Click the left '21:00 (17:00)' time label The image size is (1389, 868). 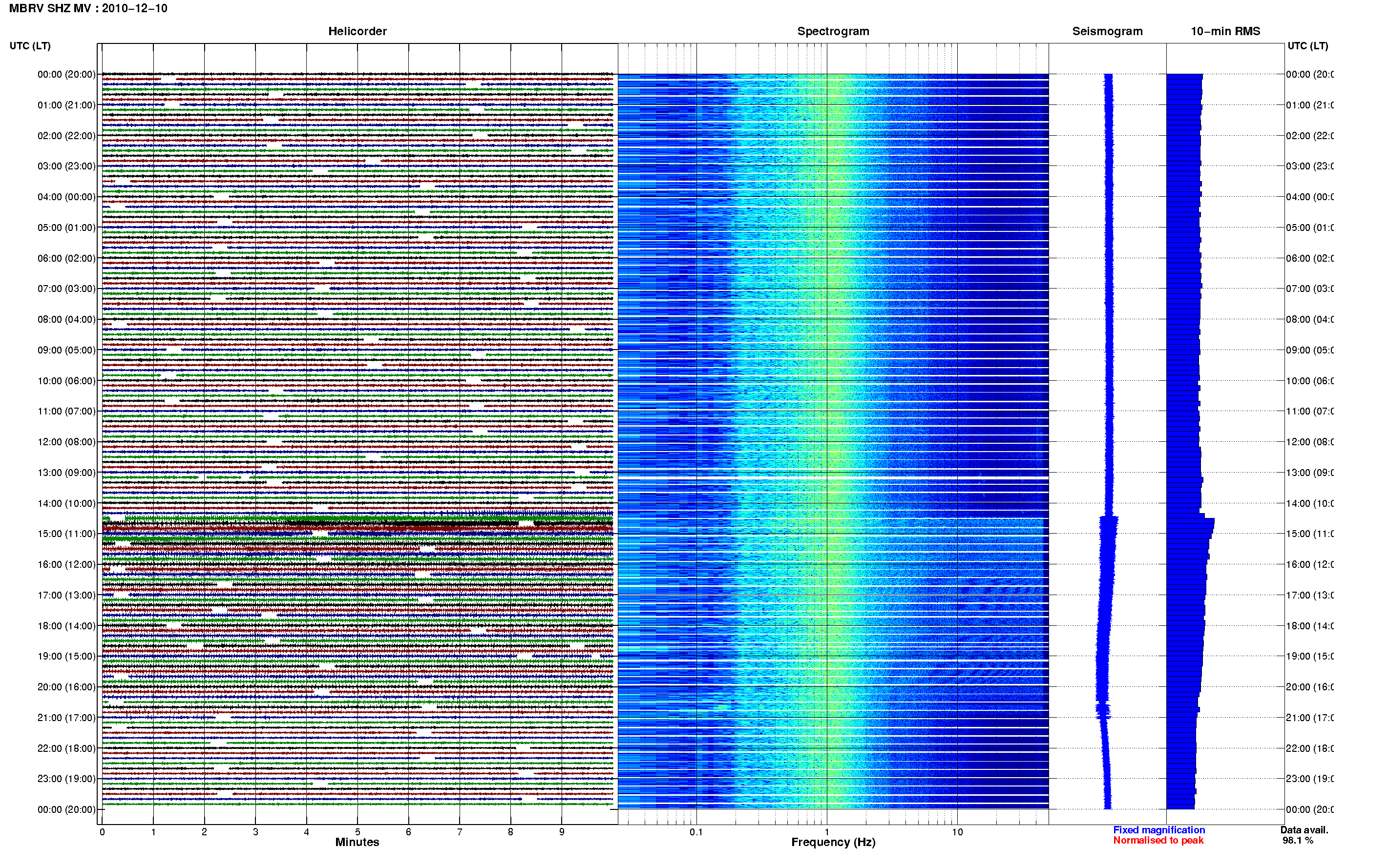[66, 718]
